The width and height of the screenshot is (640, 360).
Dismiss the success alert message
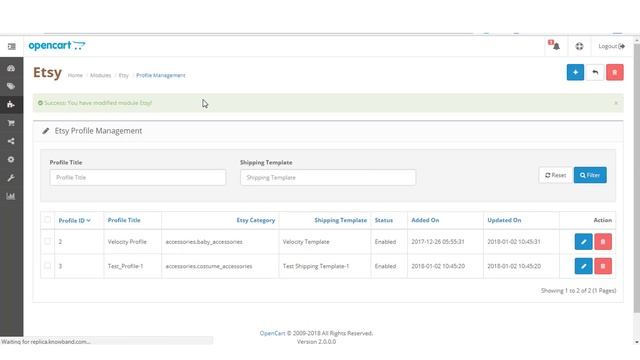pyautogui.click(x=616, y=103)
